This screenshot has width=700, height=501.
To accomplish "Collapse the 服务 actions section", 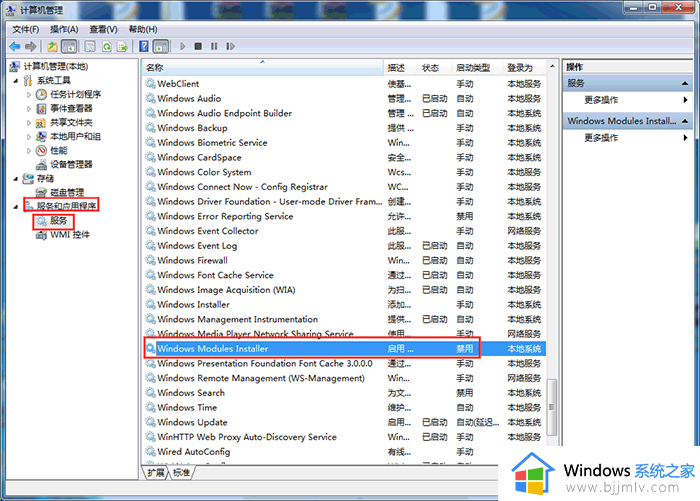I will tap(684, 83).
